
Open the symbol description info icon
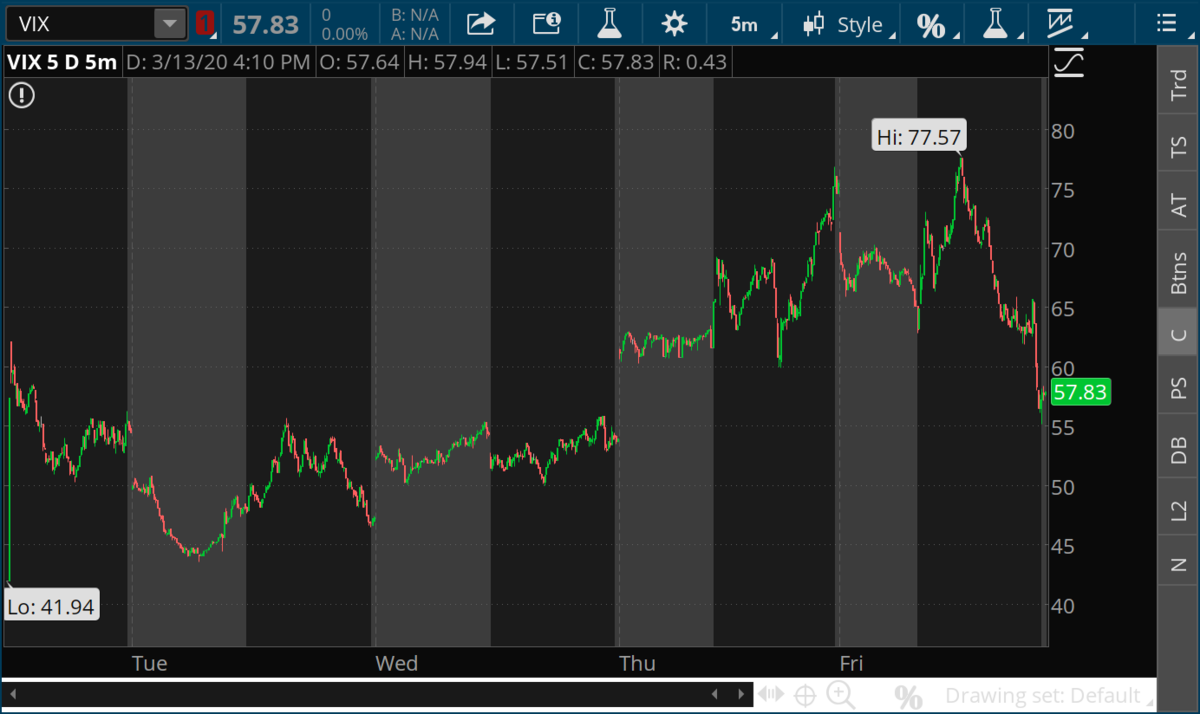click(547, 23)
